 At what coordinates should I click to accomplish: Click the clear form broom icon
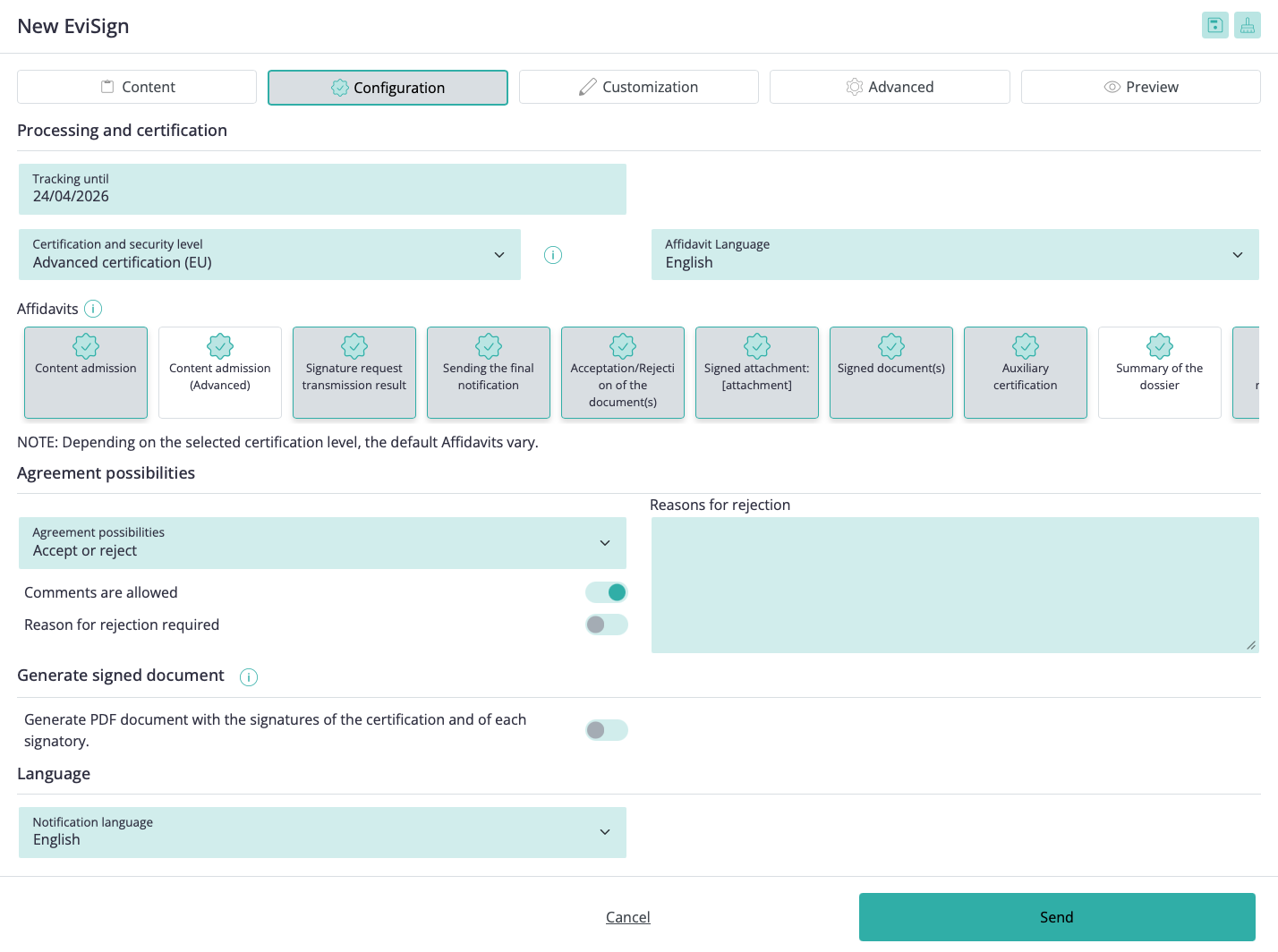click(1247, 25)
